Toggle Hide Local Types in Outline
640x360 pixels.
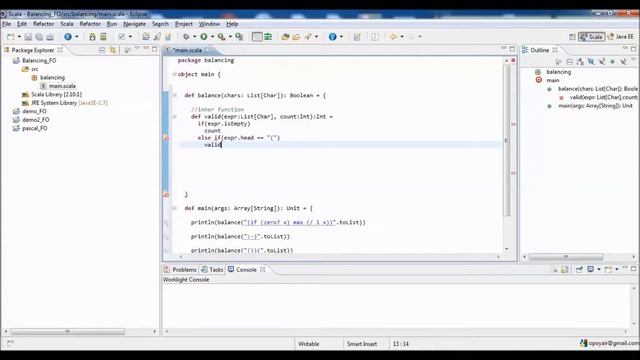tap(623, 62)
